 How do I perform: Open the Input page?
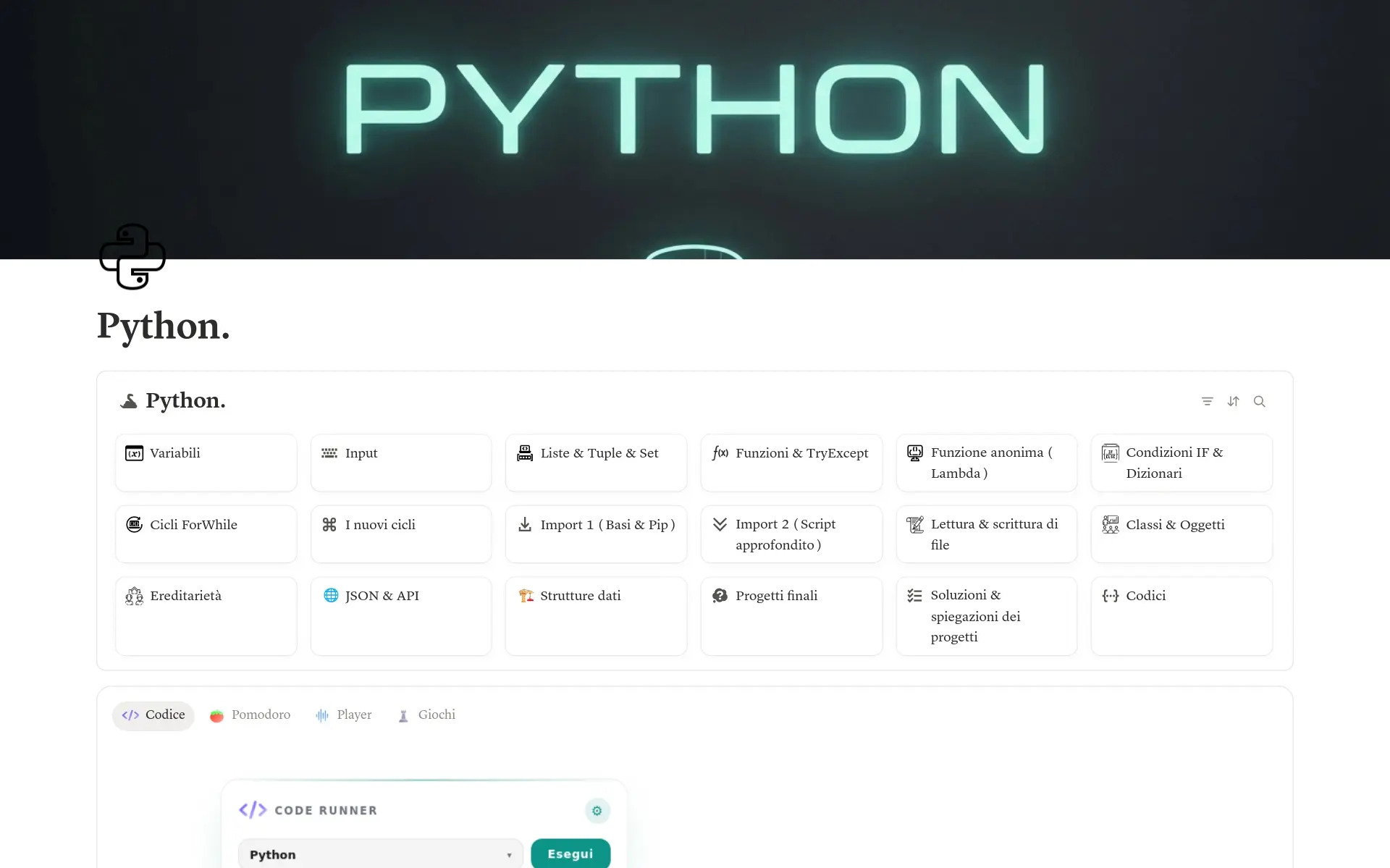401,463
